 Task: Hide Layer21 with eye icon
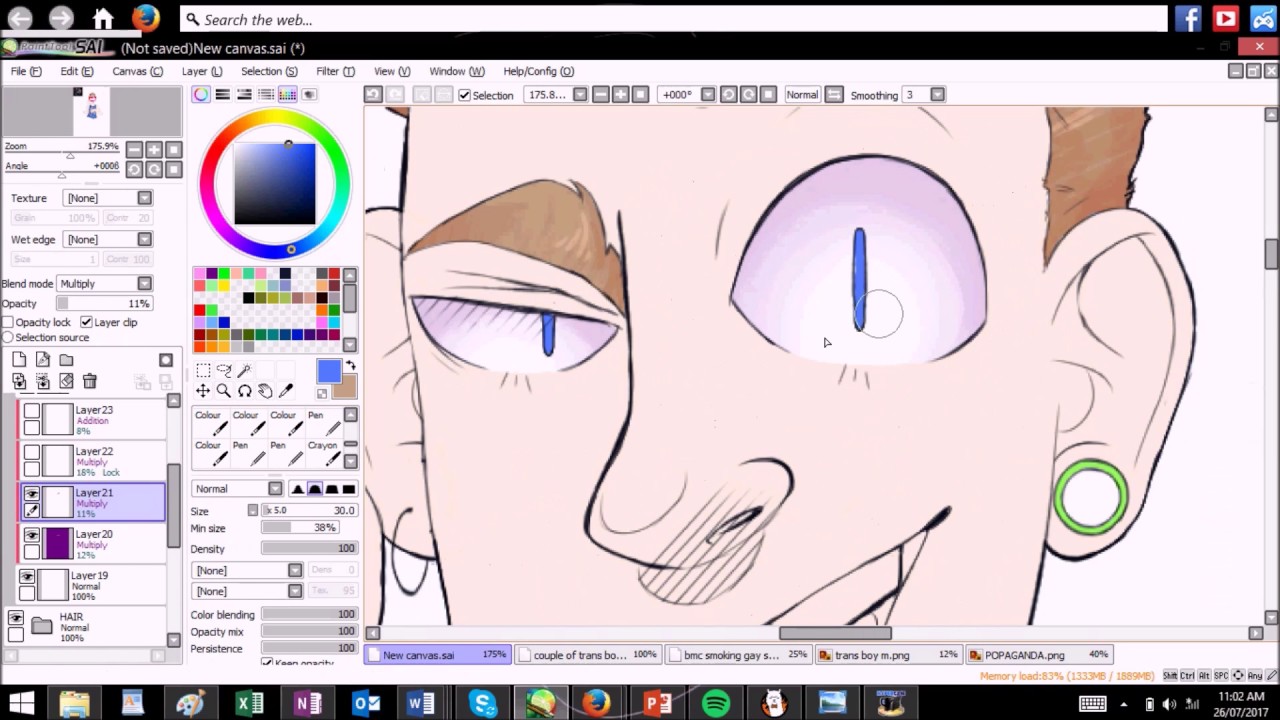32,494
